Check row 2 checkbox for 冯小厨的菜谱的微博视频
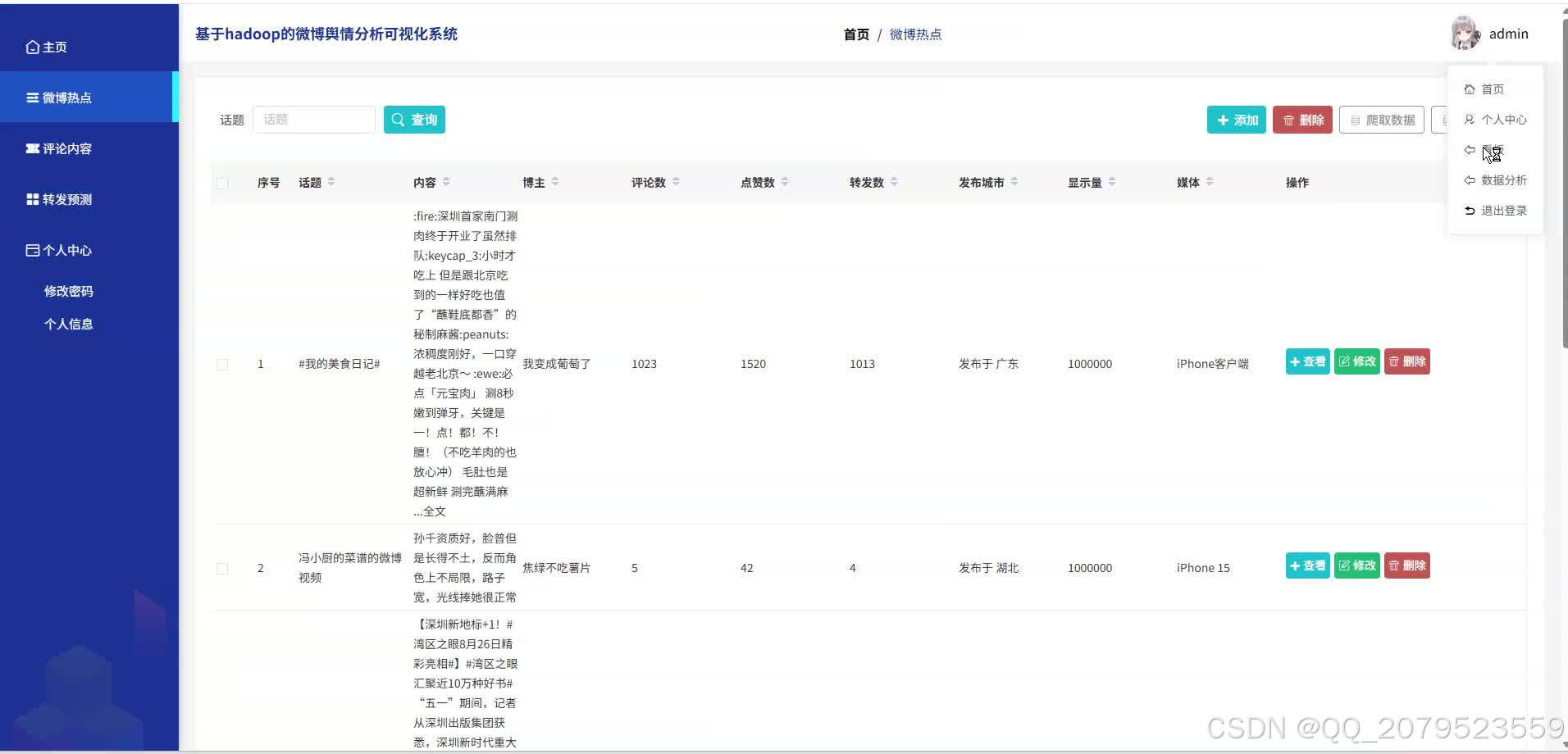 pos(222,568)
